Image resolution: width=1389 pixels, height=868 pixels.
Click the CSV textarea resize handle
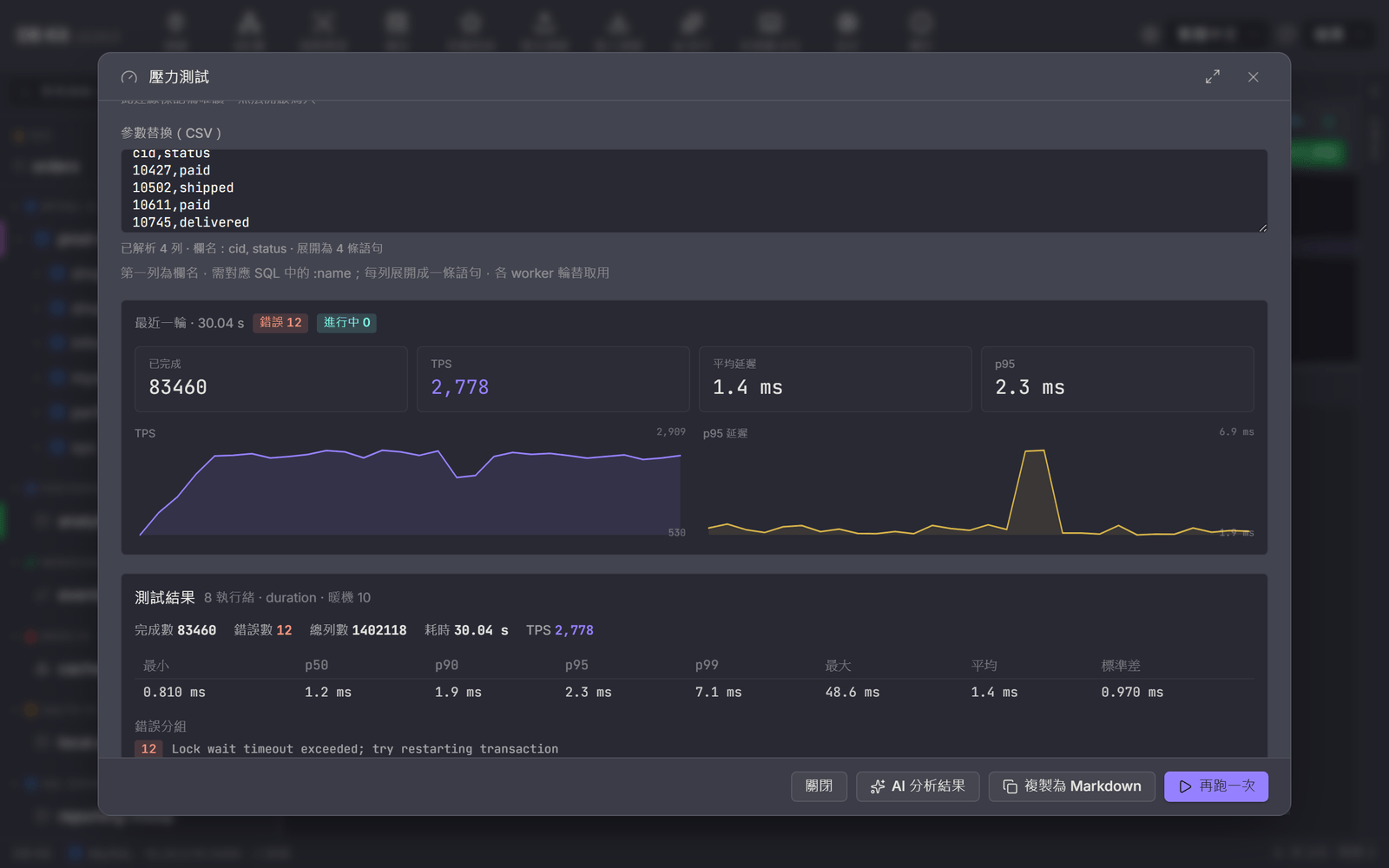(1262, 227)
